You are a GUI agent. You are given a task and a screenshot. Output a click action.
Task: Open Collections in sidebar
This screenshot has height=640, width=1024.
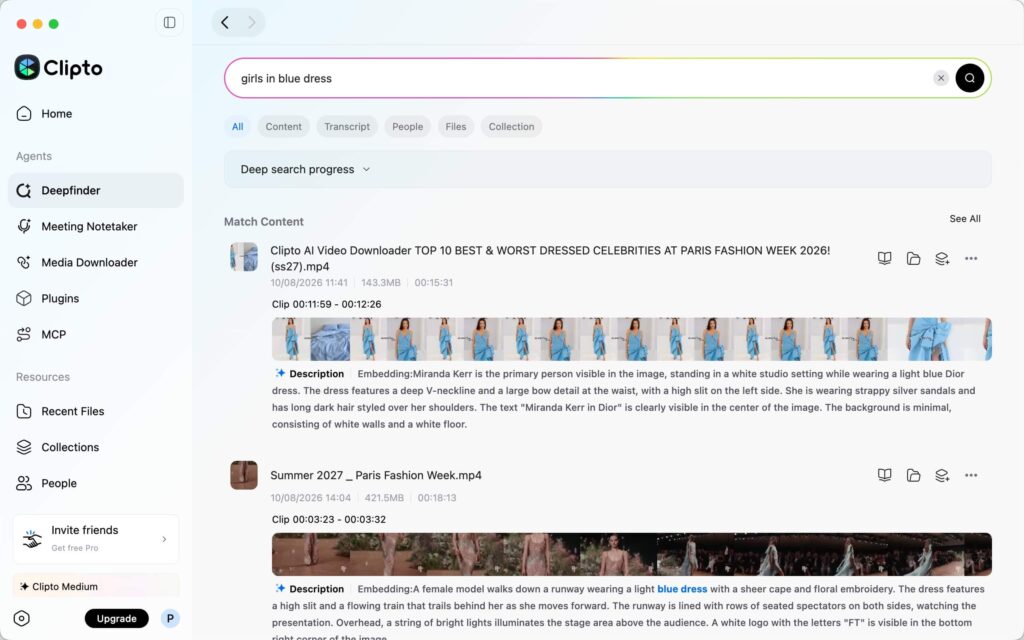click(x=96, y=447)
